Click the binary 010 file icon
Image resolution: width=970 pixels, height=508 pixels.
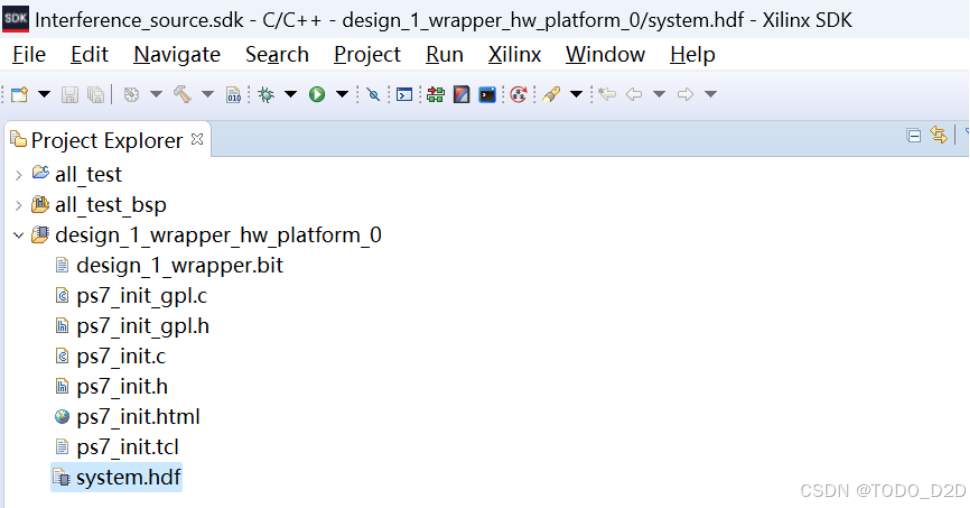click(x=233, y=95)
